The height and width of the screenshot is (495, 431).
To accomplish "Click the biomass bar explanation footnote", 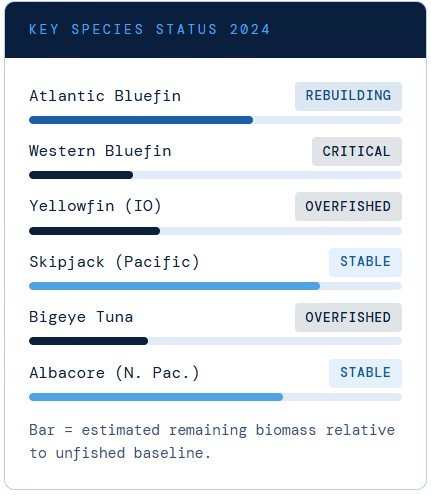I will tap(212, 441).
